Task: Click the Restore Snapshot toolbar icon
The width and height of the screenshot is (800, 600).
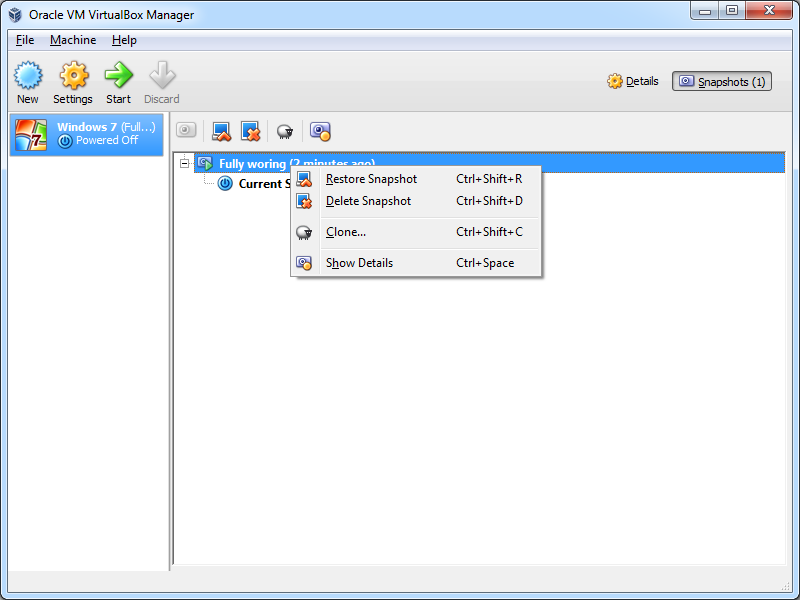Action: [221, 131]
